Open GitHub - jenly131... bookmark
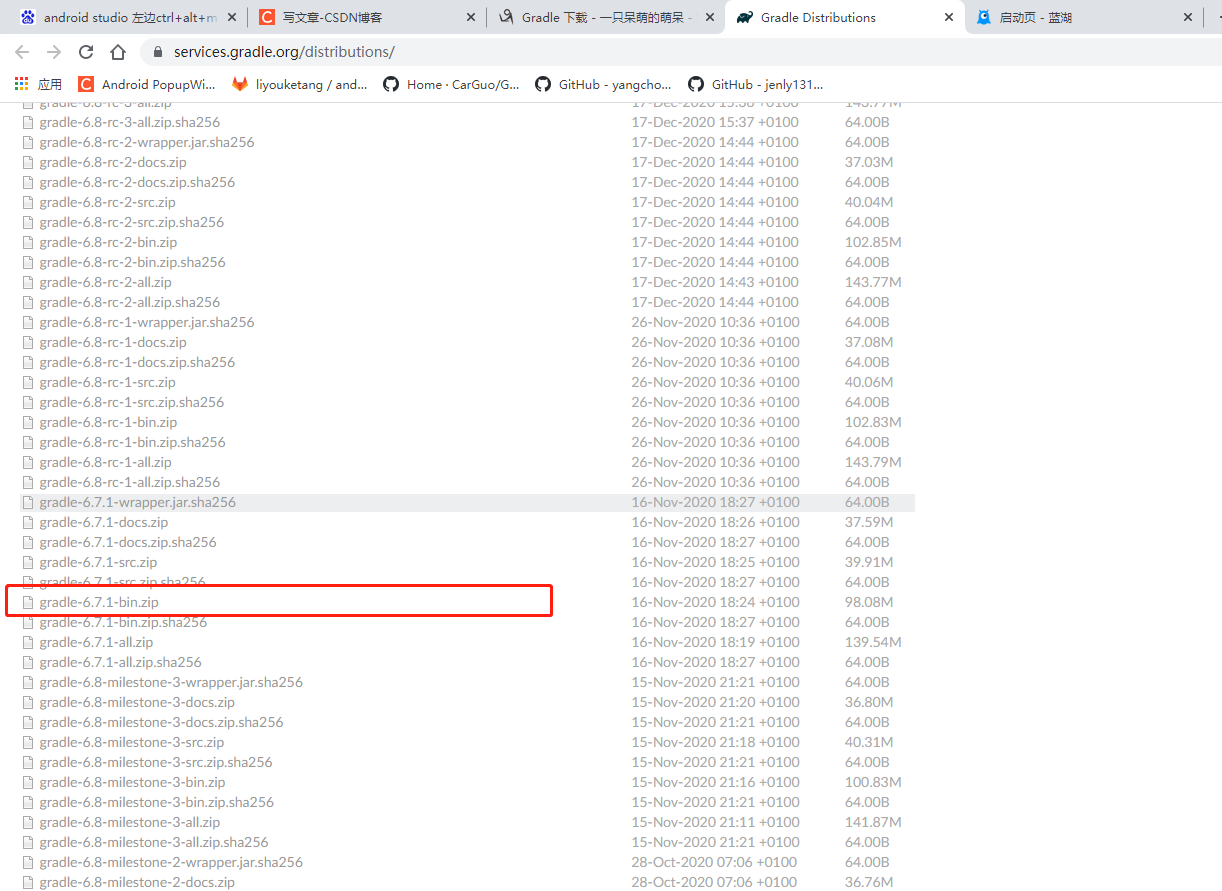1222x891 pixels. click(x=757, y=85)
